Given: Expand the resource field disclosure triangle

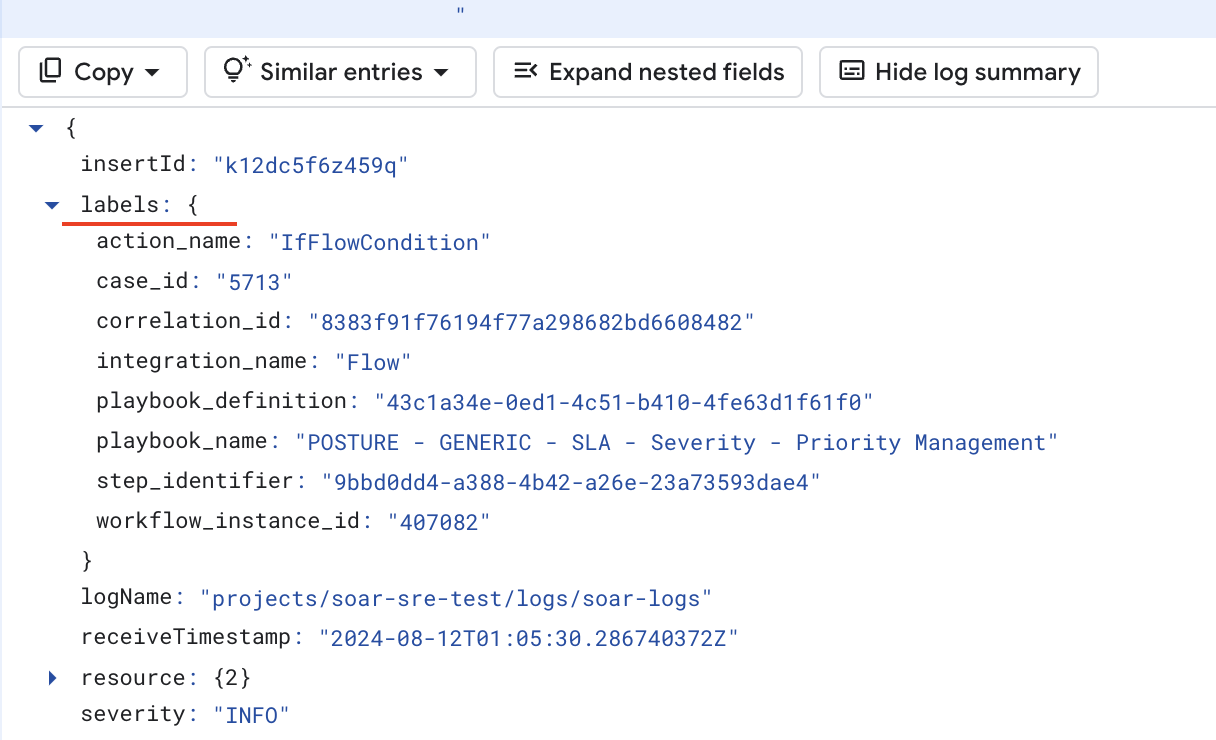Looking at the screenshot, I should click(52, 677).
